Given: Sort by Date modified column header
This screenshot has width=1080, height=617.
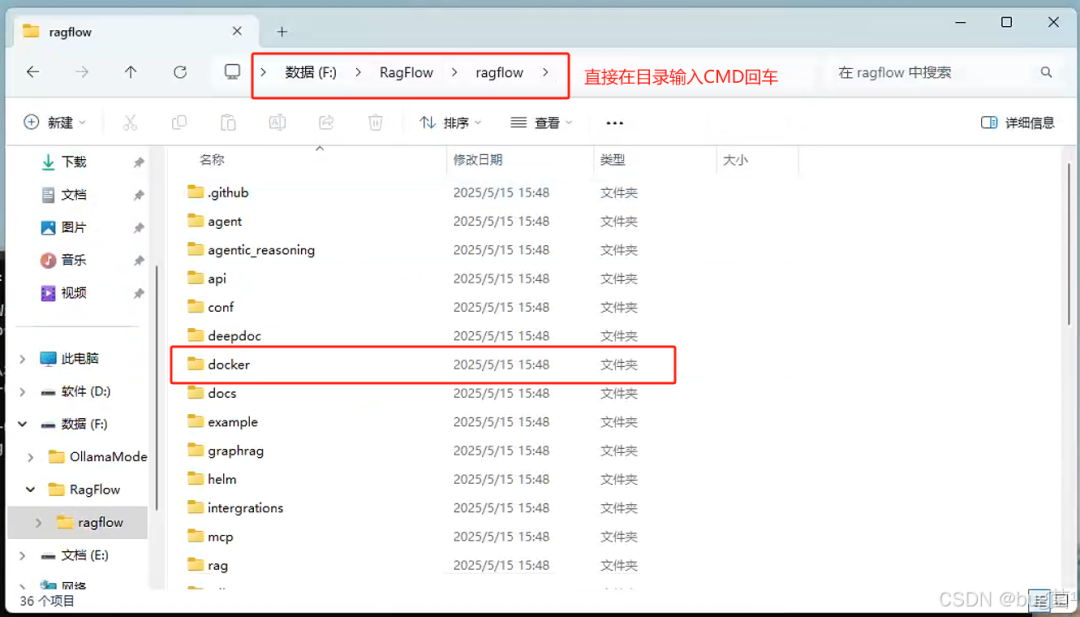Looking at the screenshot, I should point(477,160).
